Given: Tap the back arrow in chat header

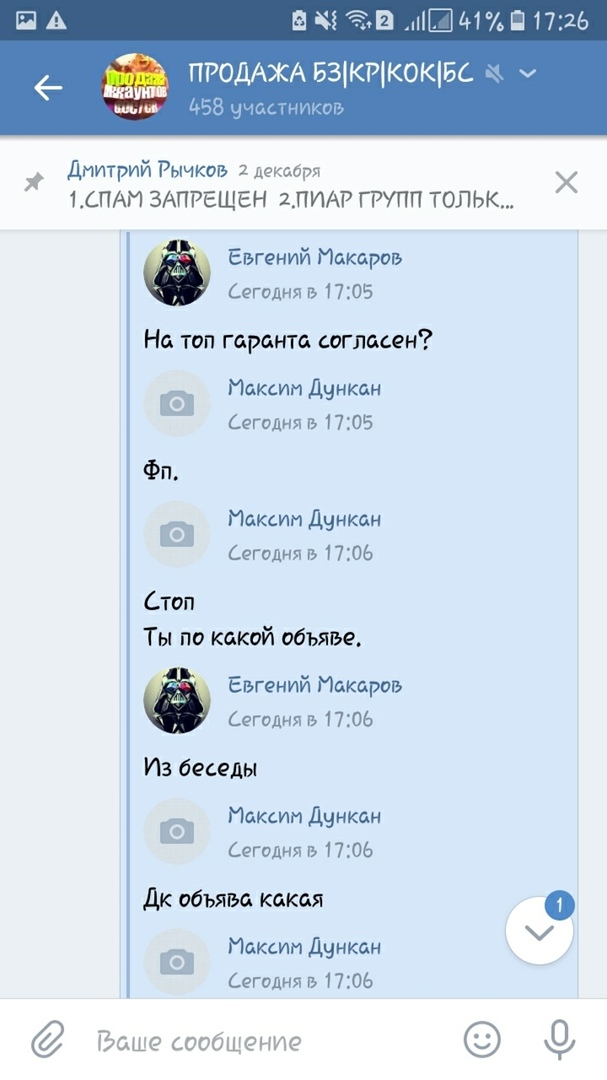Looking at the screenshot, I should [x=48, y=87].
